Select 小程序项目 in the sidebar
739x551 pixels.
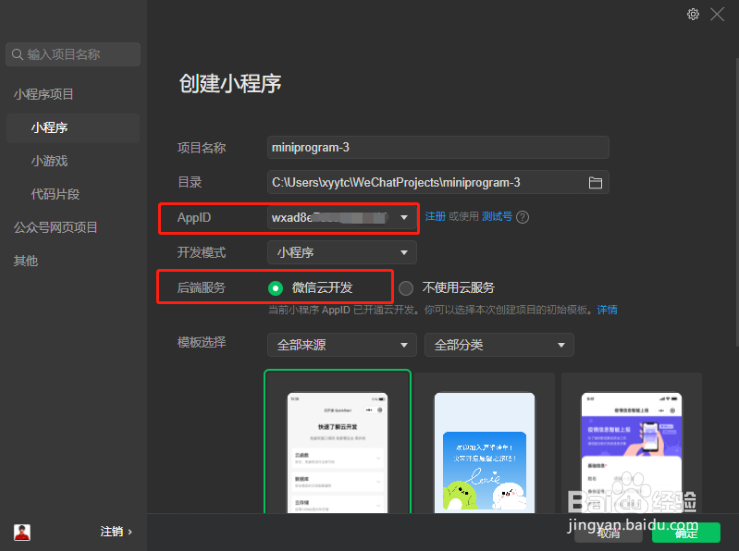point(43,94)
